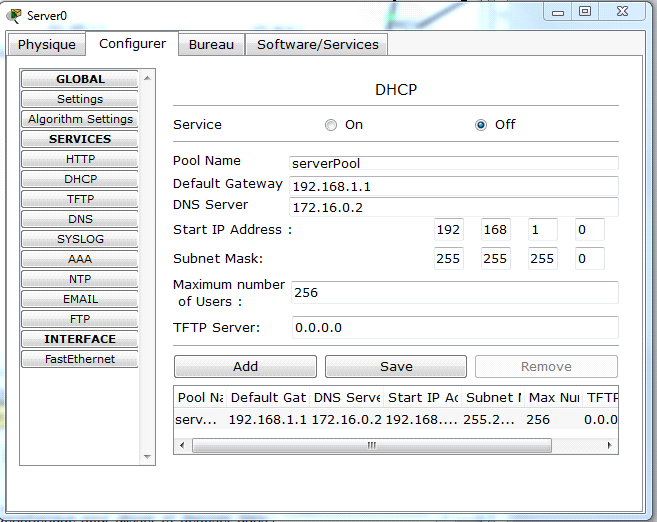The width and height of the screenshot is (657, 522).
Task: Click in the Pool Name field
Action: click(454, 162)
